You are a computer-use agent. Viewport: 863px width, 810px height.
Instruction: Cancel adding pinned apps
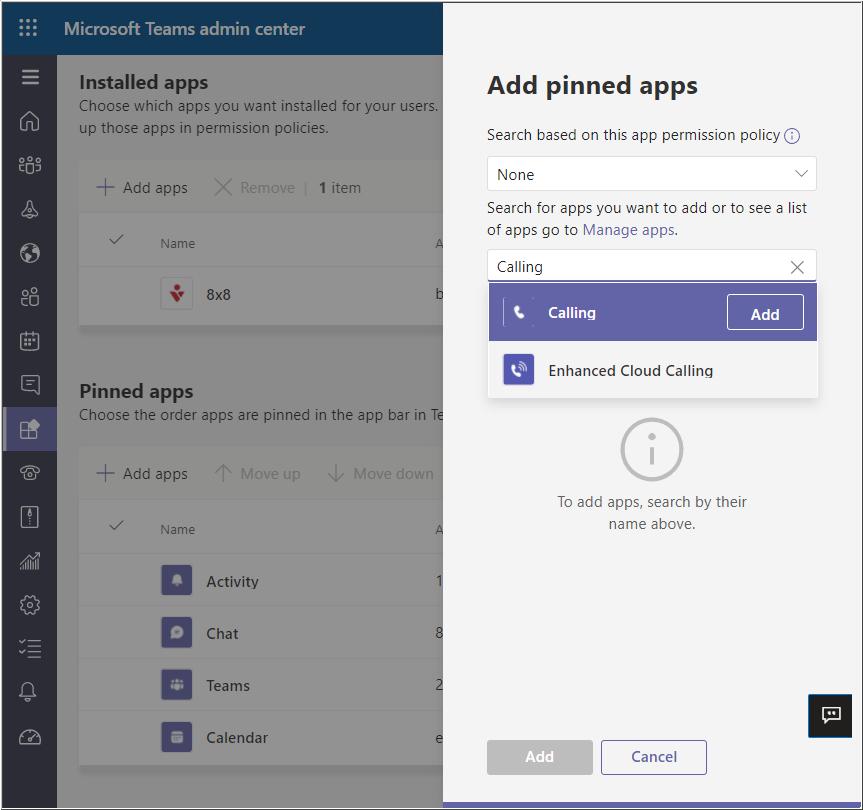(653, 757)
